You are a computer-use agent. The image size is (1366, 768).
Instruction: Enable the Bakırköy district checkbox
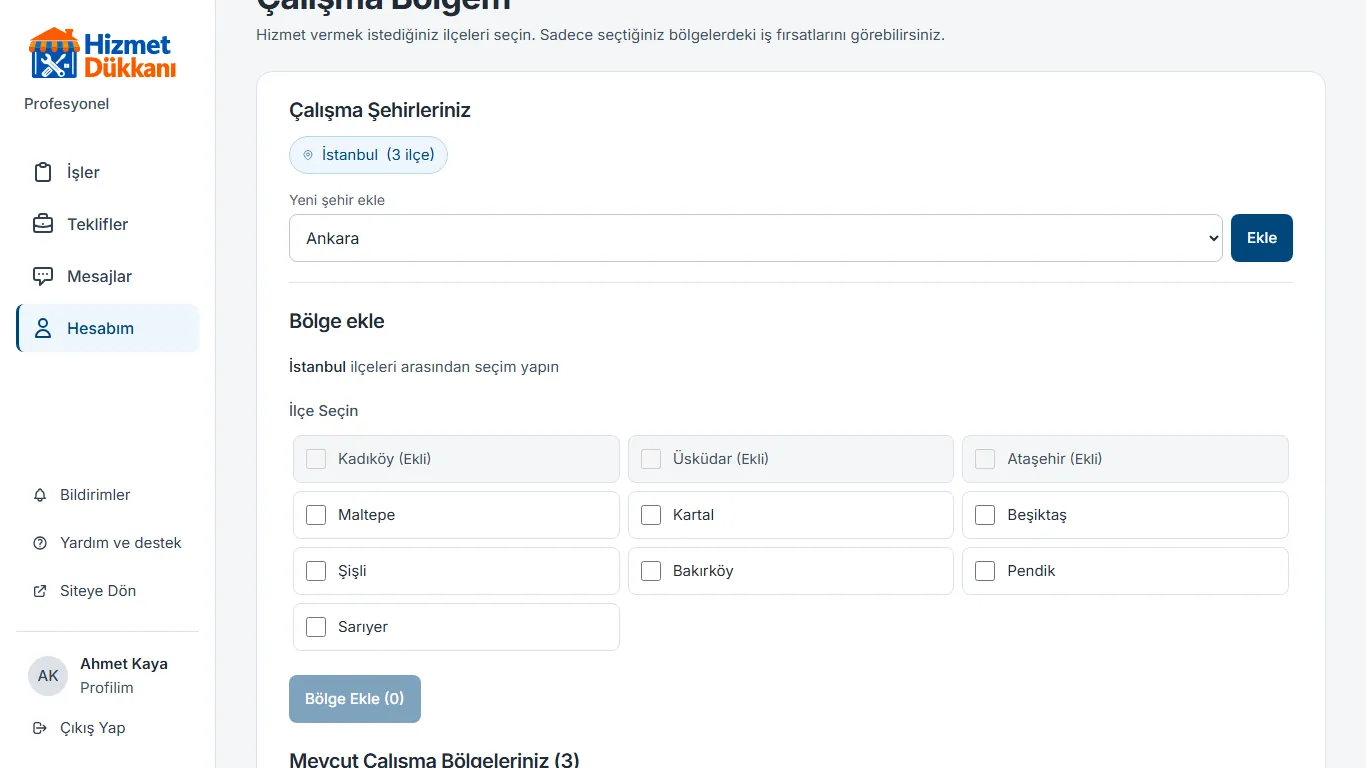[651, 571]
